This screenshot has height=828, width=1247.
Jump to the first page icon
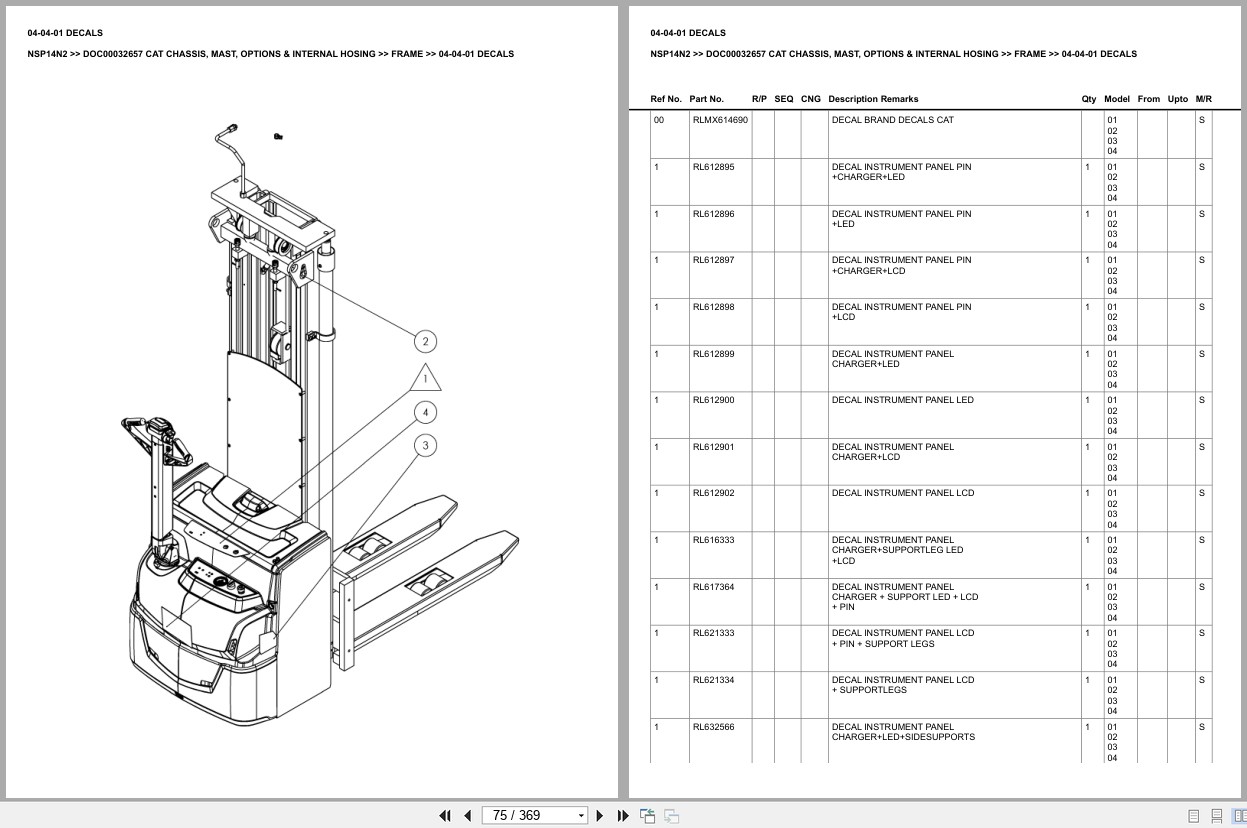(x=444, y=816)
